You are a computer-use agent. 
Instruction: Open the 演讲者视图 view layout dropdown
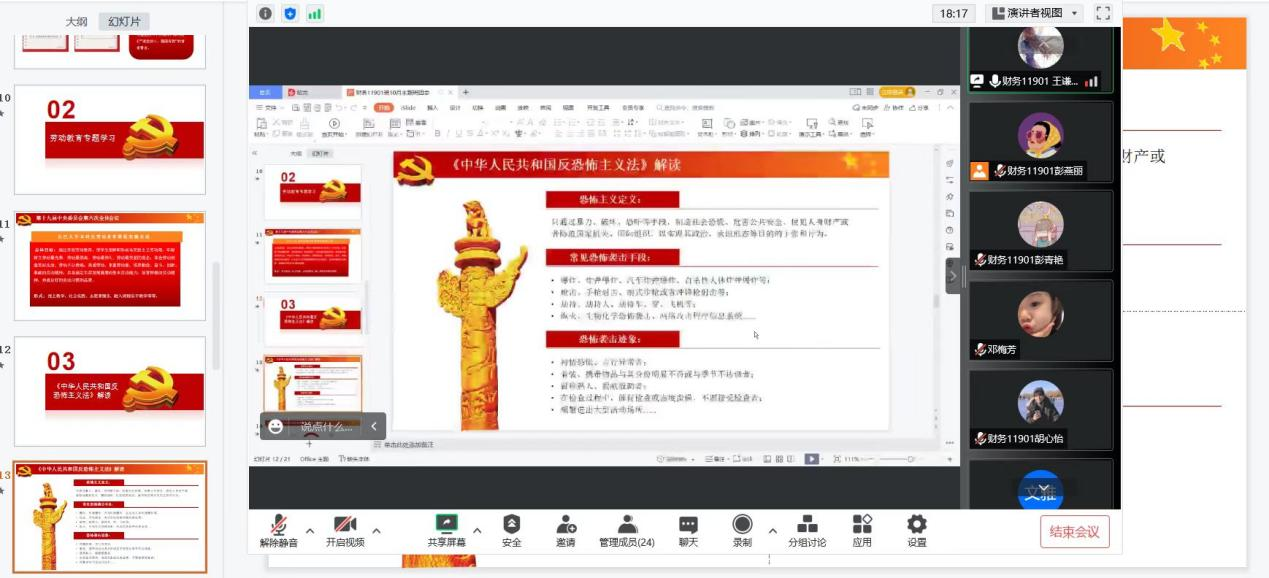coord(1035,13)
